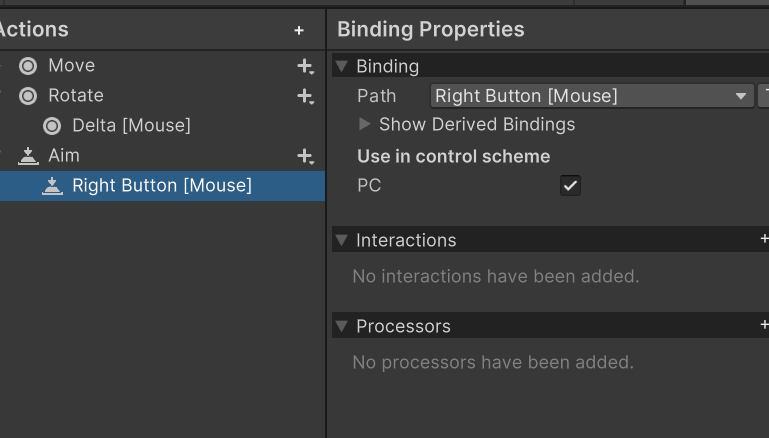Click the Aim button action icon
The width and height of the screenshot is (769, 438).
coord(28,156)
